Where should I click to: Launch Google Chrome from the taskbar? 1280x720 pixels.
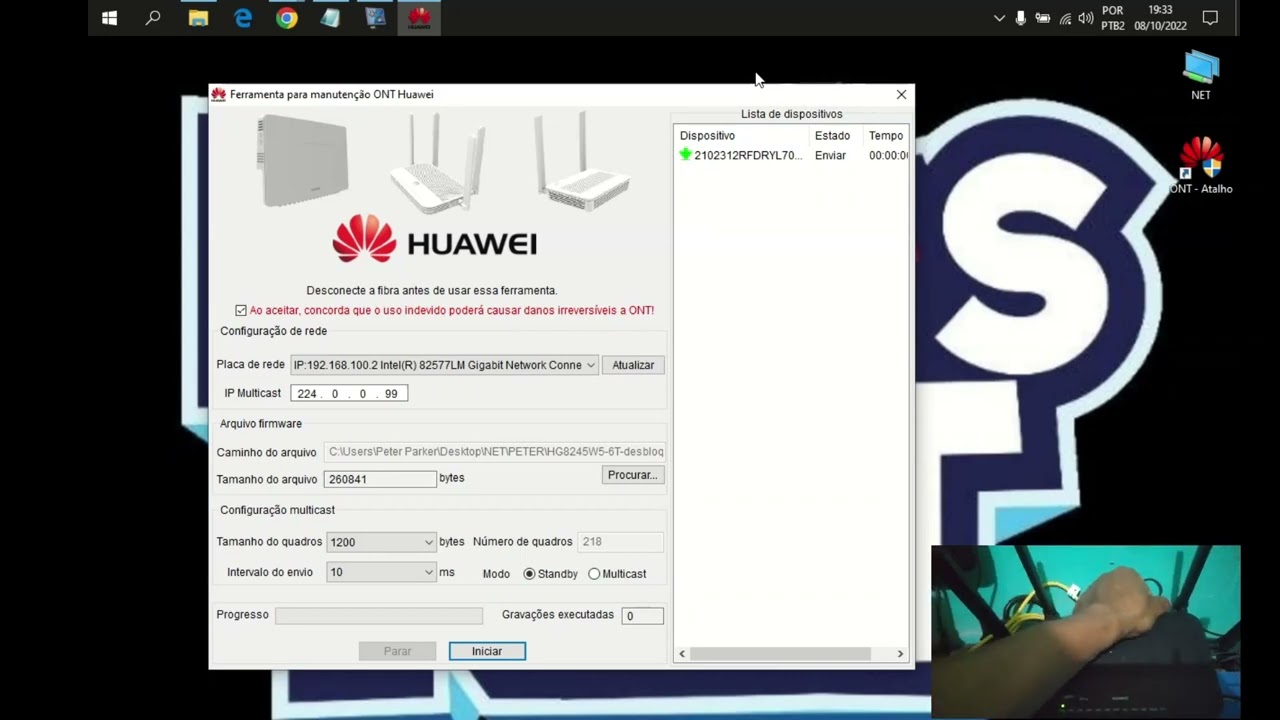pyautogui.click(x=287, y=18)
